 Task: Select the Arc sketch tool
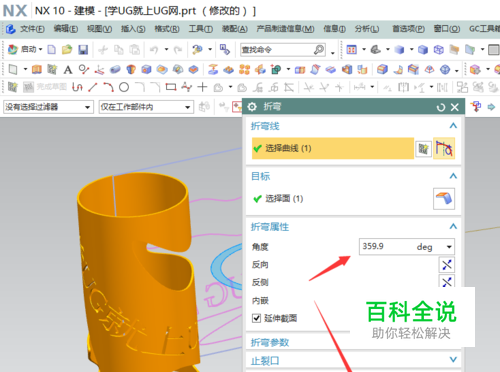tap(108, 88)
